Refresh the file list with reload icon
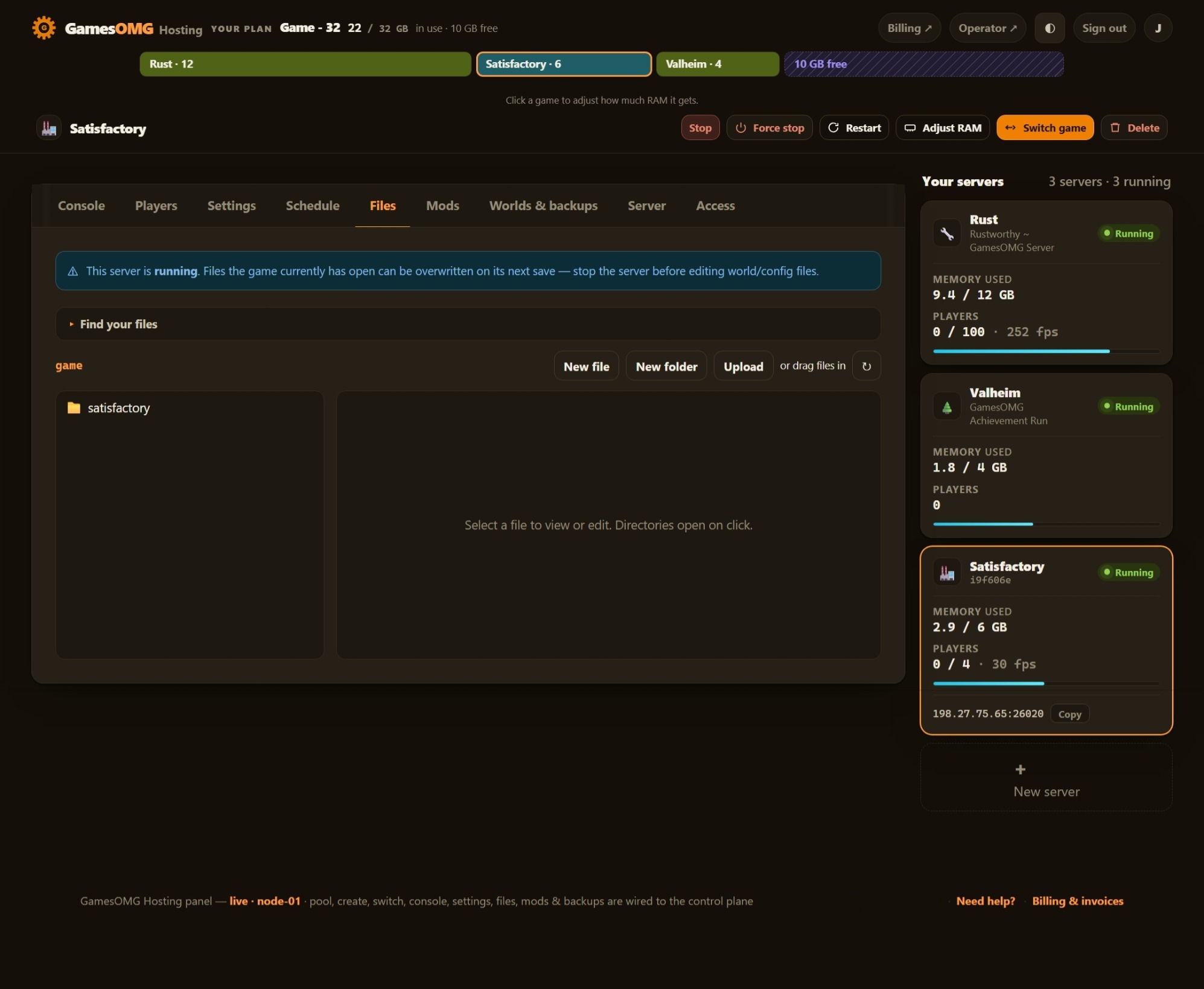The width and height of the screenshot is (1204, 989). (867, 366)
